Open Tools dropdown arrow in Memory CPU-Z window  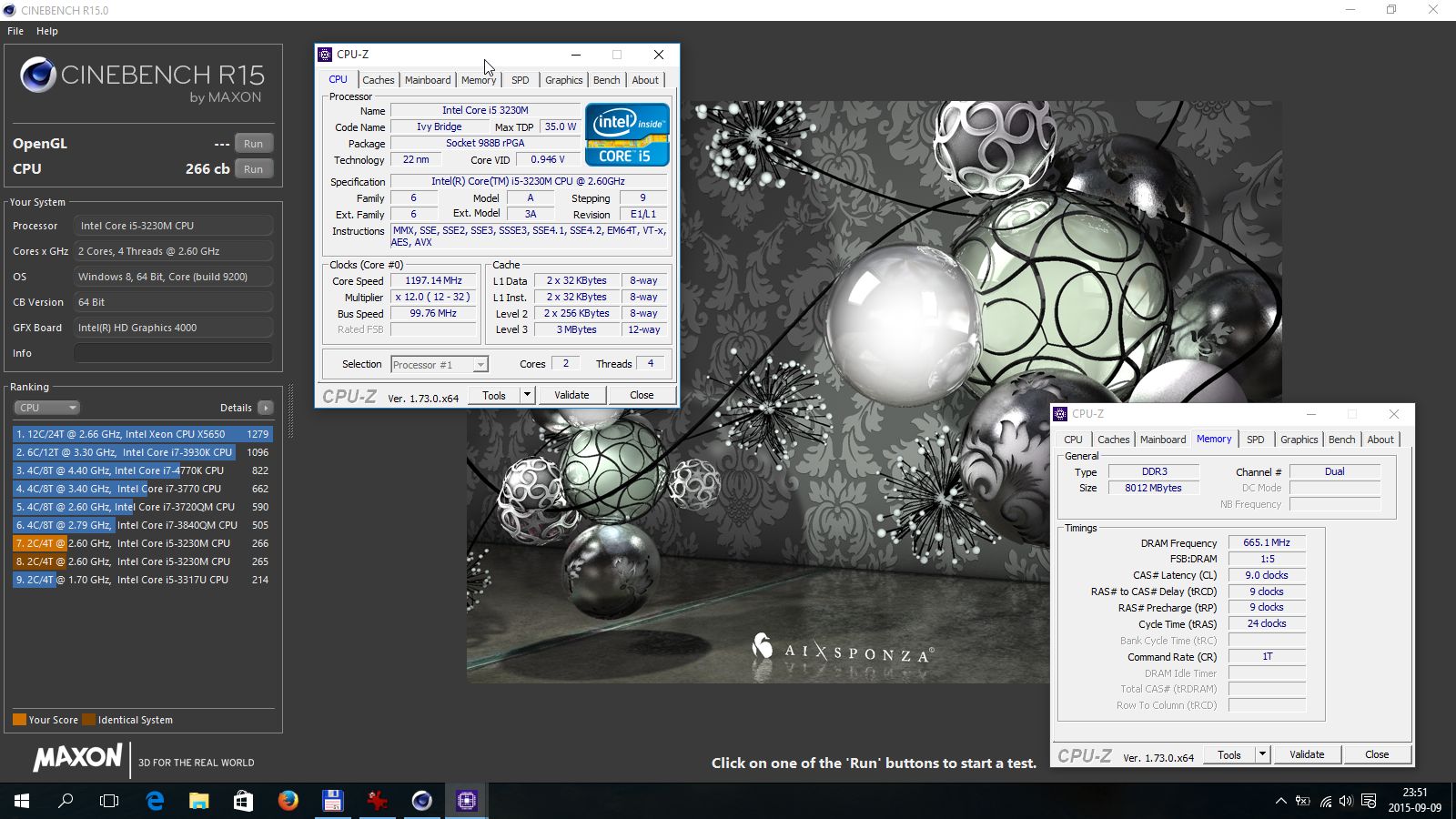(1262, 754)
